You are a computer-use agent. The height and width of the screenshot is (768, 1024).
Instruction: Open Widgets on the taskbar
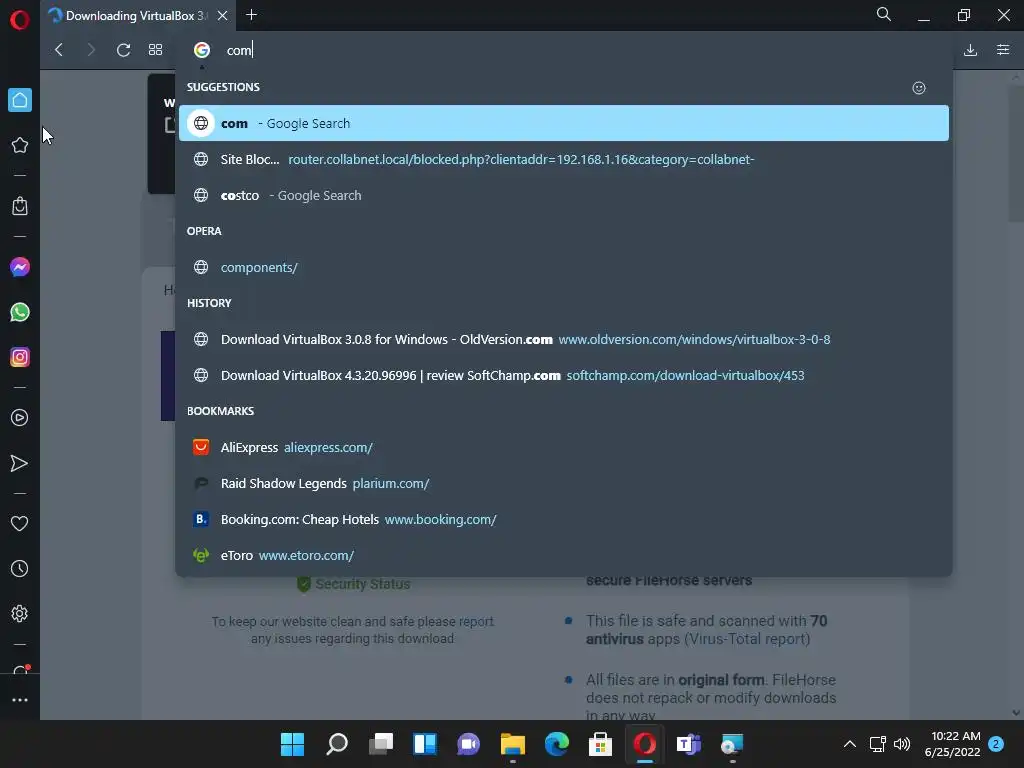pos(424,744)
